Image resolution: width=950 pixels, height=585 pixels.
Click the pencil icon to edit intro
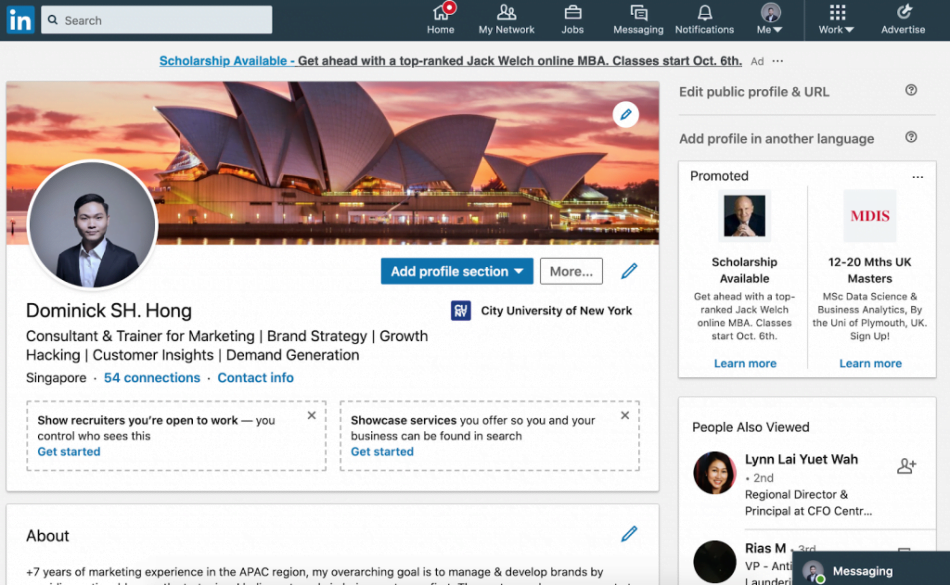(629, 271)
